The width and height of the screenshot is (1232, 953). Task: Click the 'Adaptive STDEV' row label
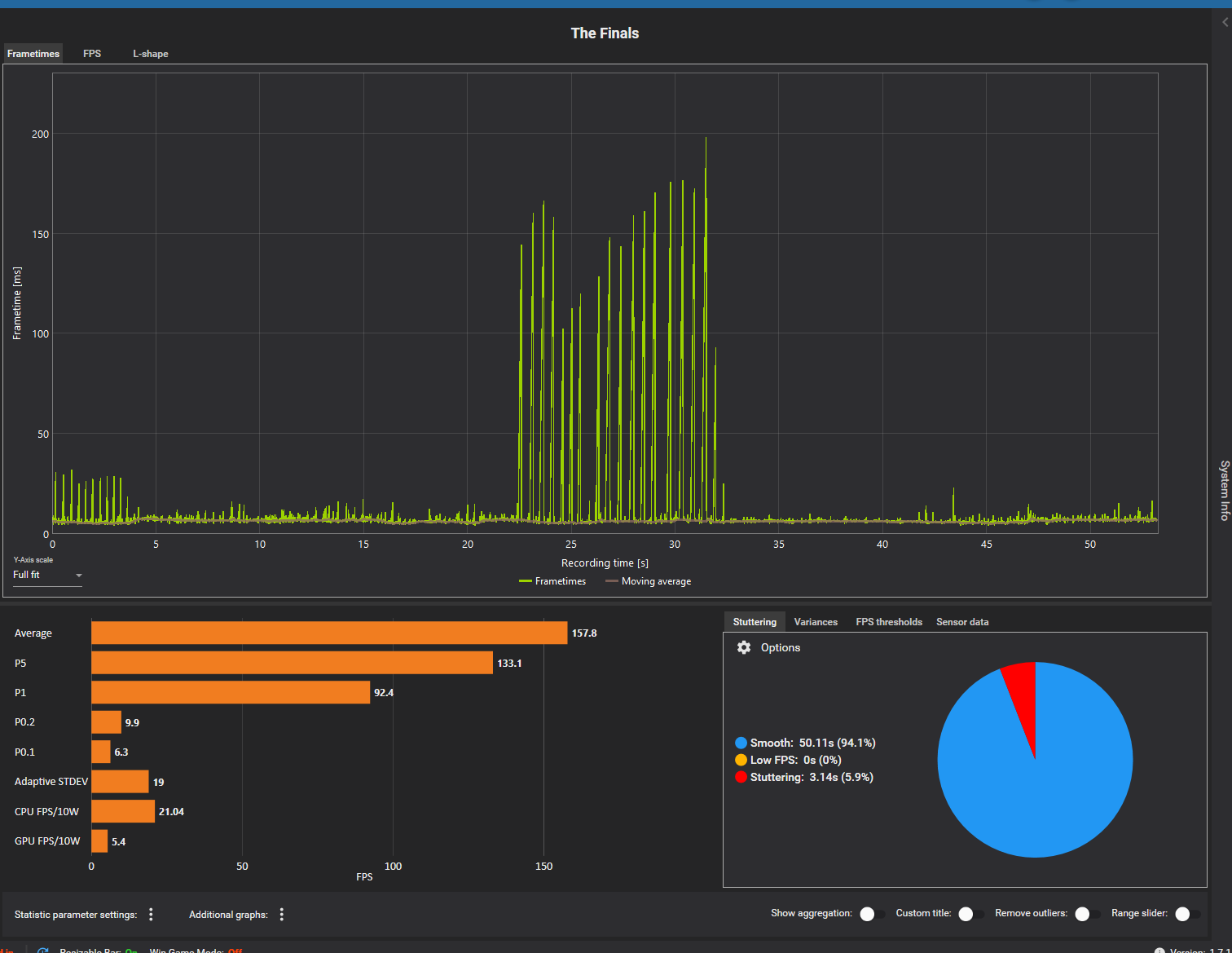51,782
